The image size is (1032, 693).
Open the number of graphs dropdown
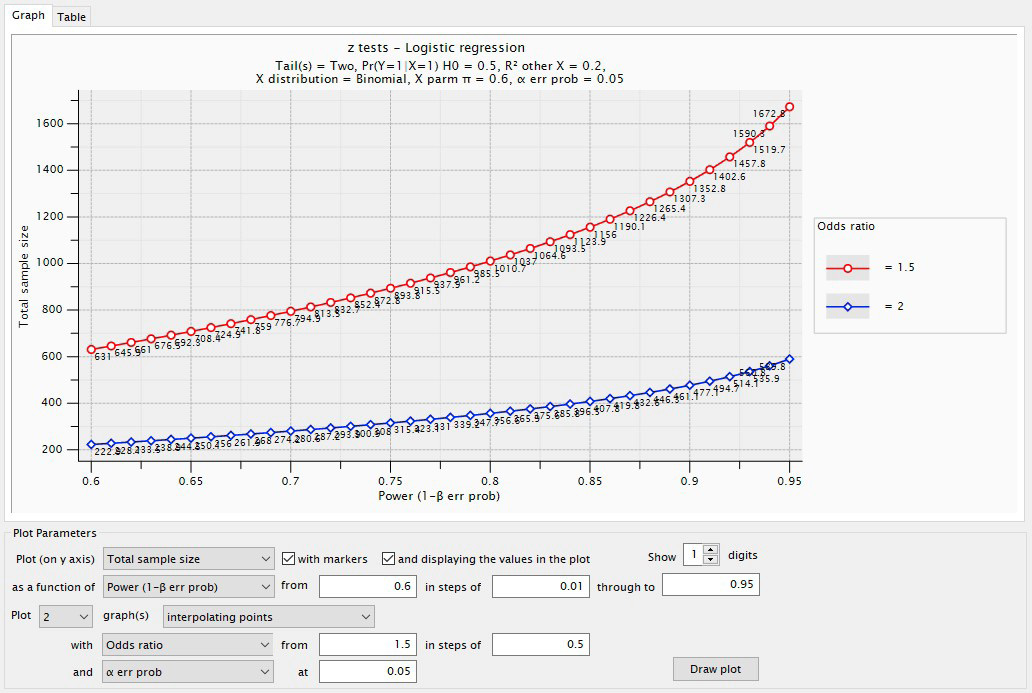[x=66, y=617]
